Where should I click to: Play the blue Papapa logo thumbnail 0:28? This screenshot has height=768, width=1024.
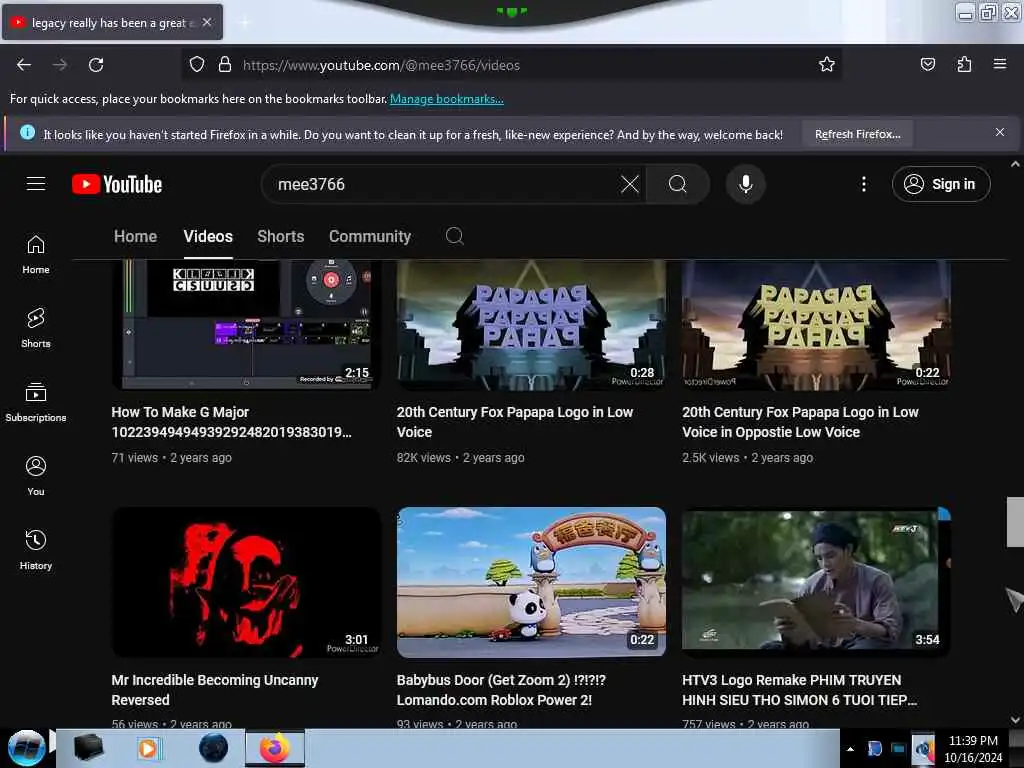532,325
